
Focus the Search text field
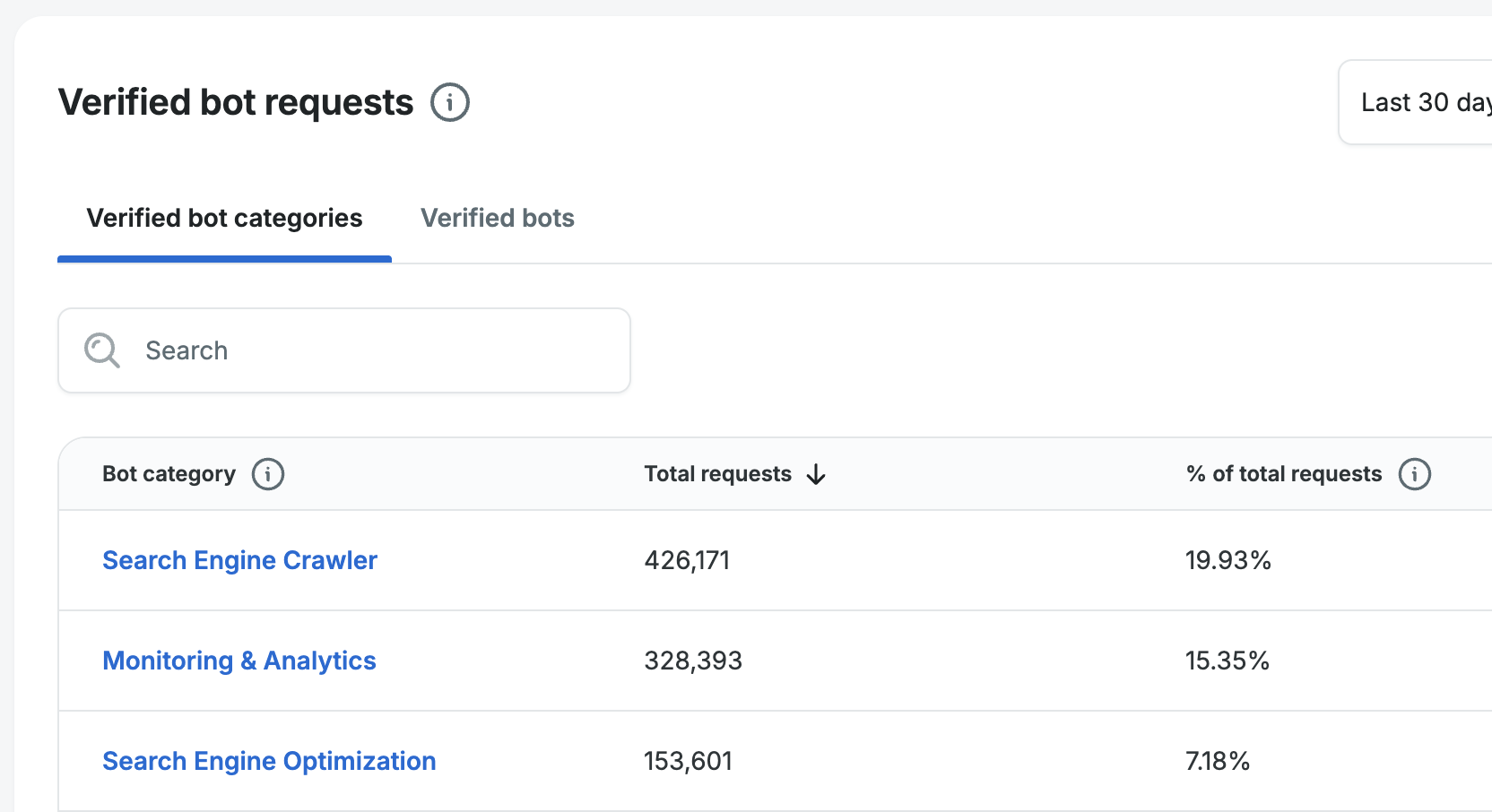(377, 350)
